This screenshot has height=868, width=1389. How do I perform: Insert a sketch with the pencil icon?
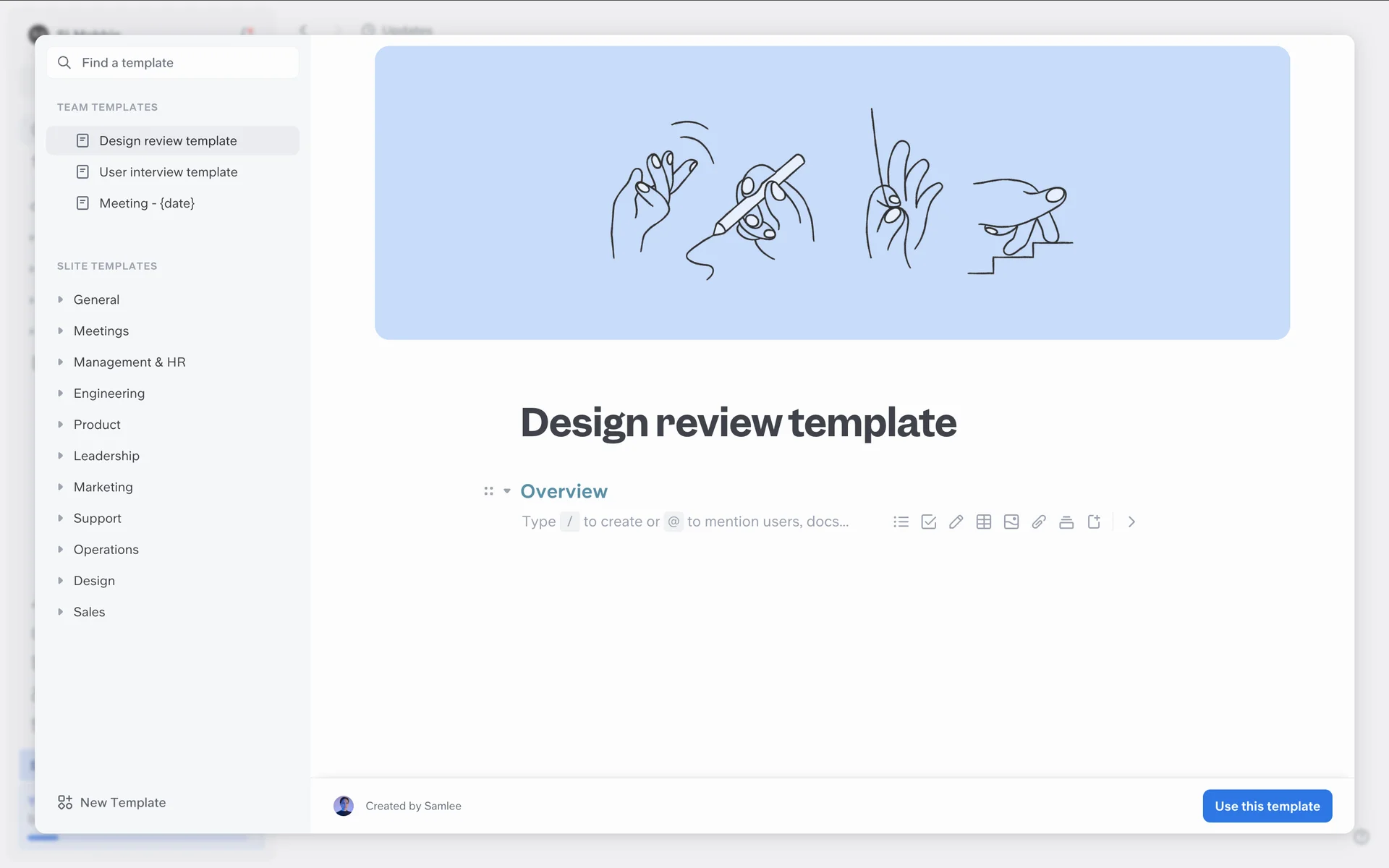coord(956,522)
